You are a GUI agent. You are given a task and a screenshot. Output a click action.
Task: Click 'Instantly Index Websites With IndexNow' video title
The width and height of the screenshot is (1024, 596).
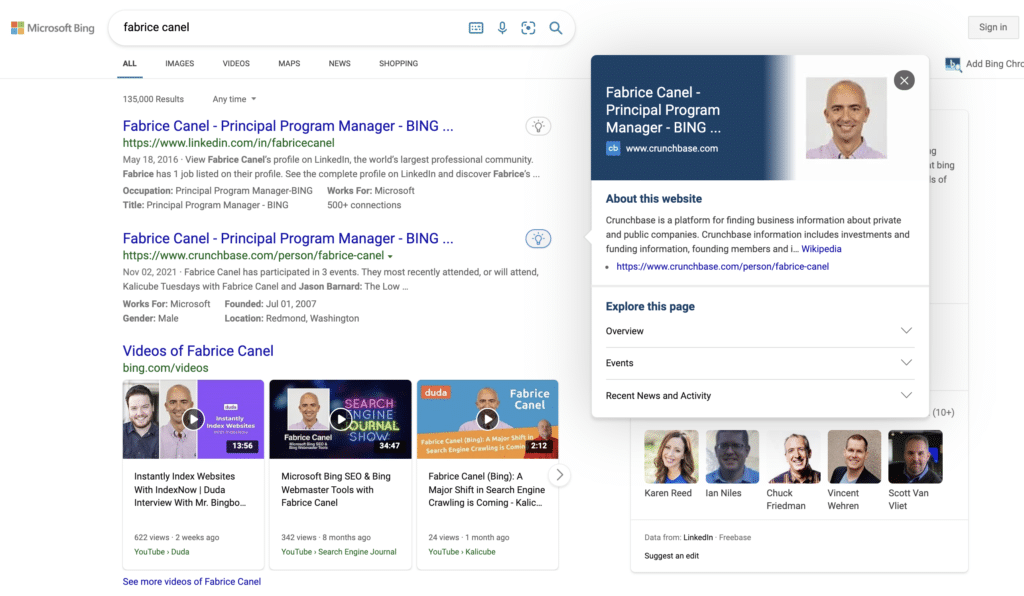coord(190,490)
